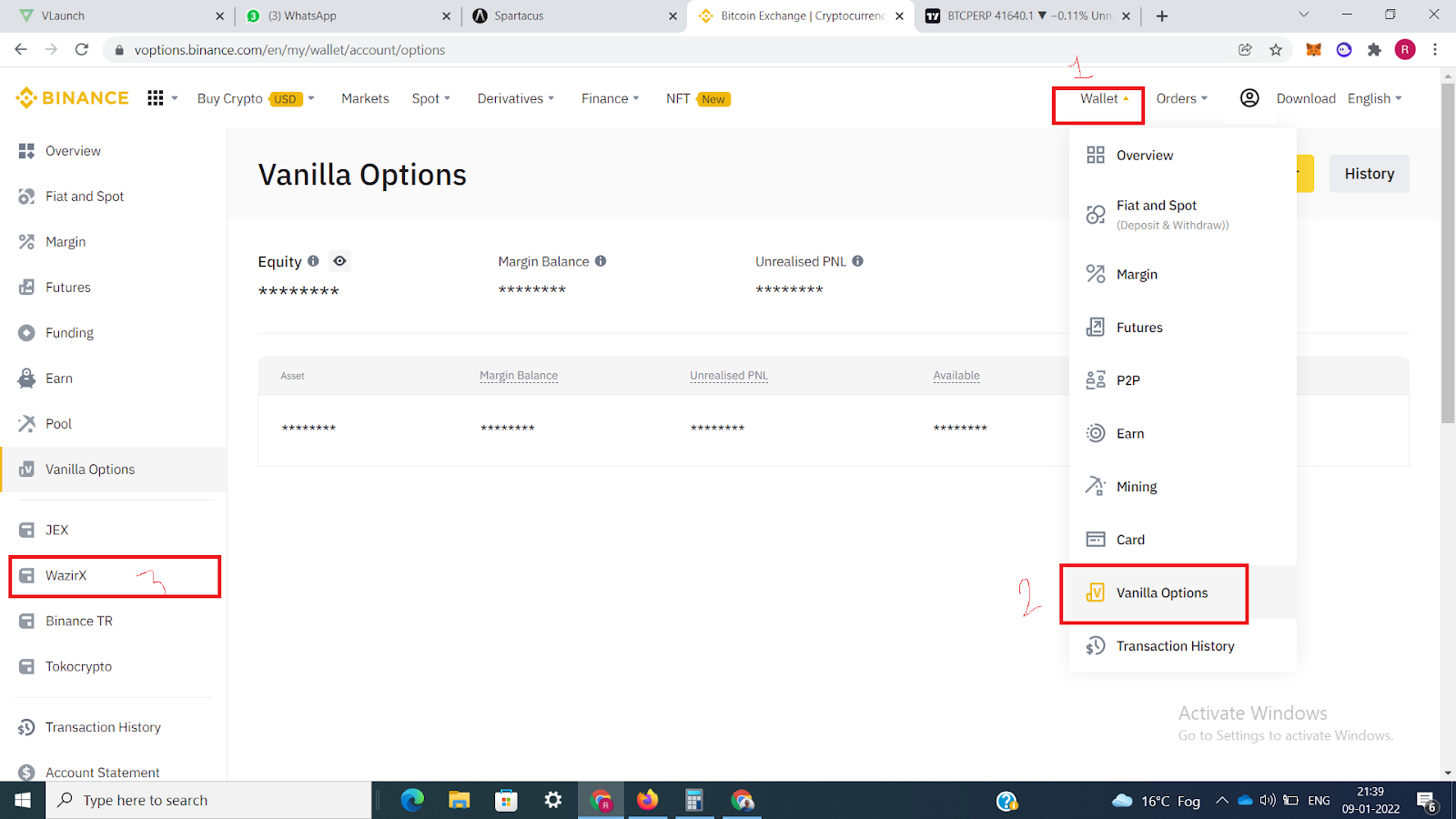Choose P2P in Wallet dropdown menu
This screenshot has height=819, width=1456.
click(1183, 380)
